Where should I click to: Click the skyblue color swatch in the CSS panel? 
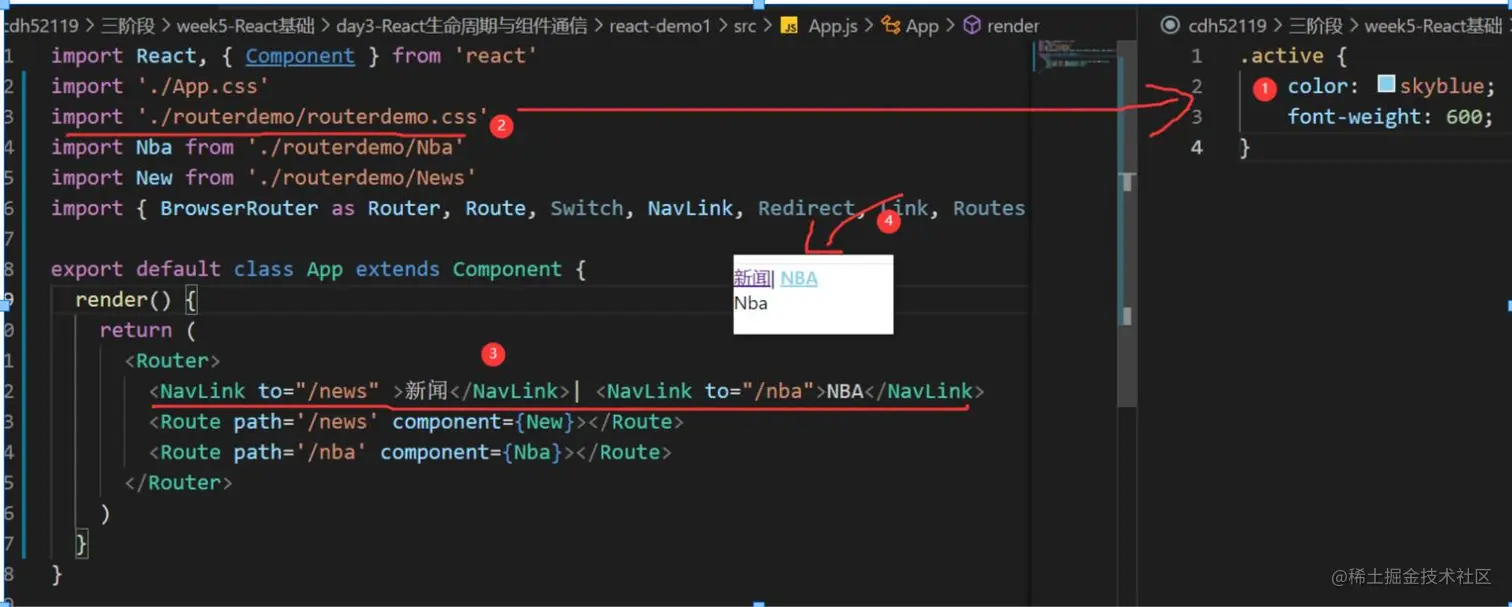point(1385,86)
